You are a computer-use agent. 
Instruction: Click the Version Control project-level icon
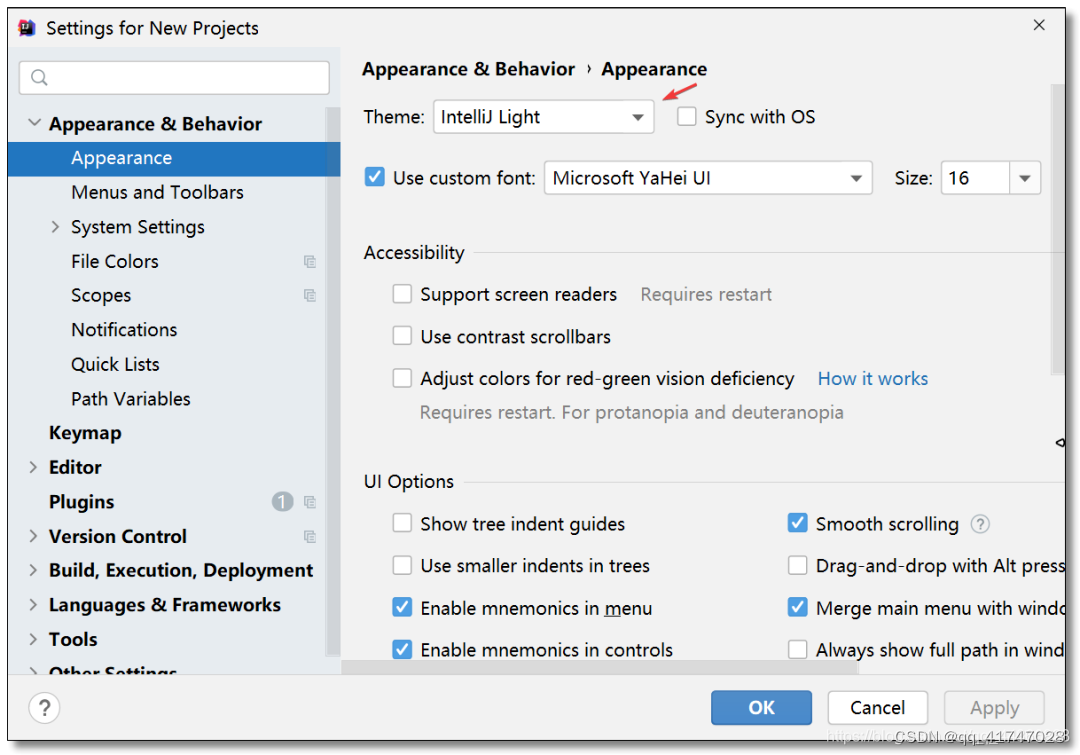click(310, 537)
